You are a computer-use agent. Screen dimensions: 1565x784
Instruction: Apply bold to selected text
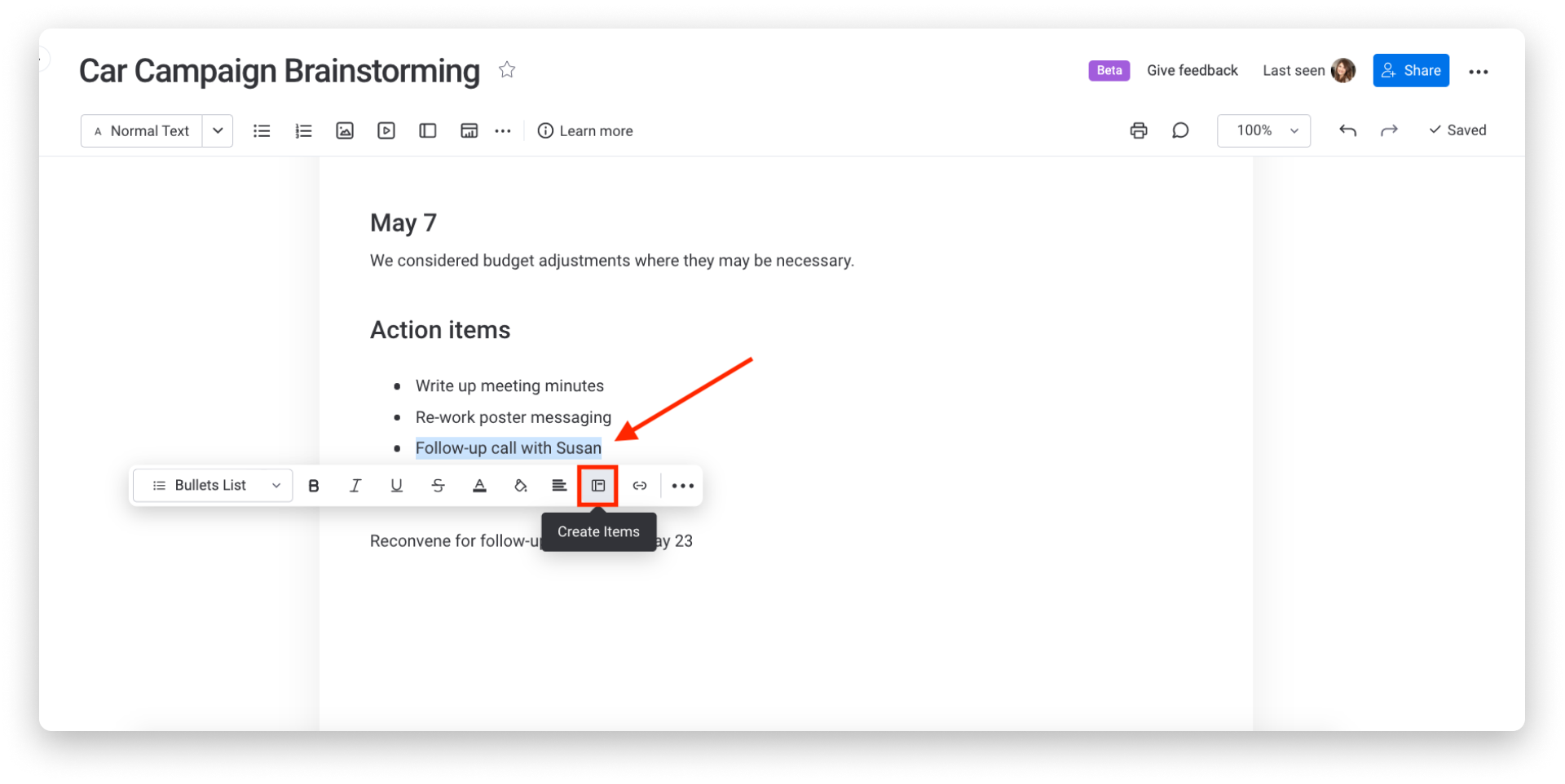[314, 486]
